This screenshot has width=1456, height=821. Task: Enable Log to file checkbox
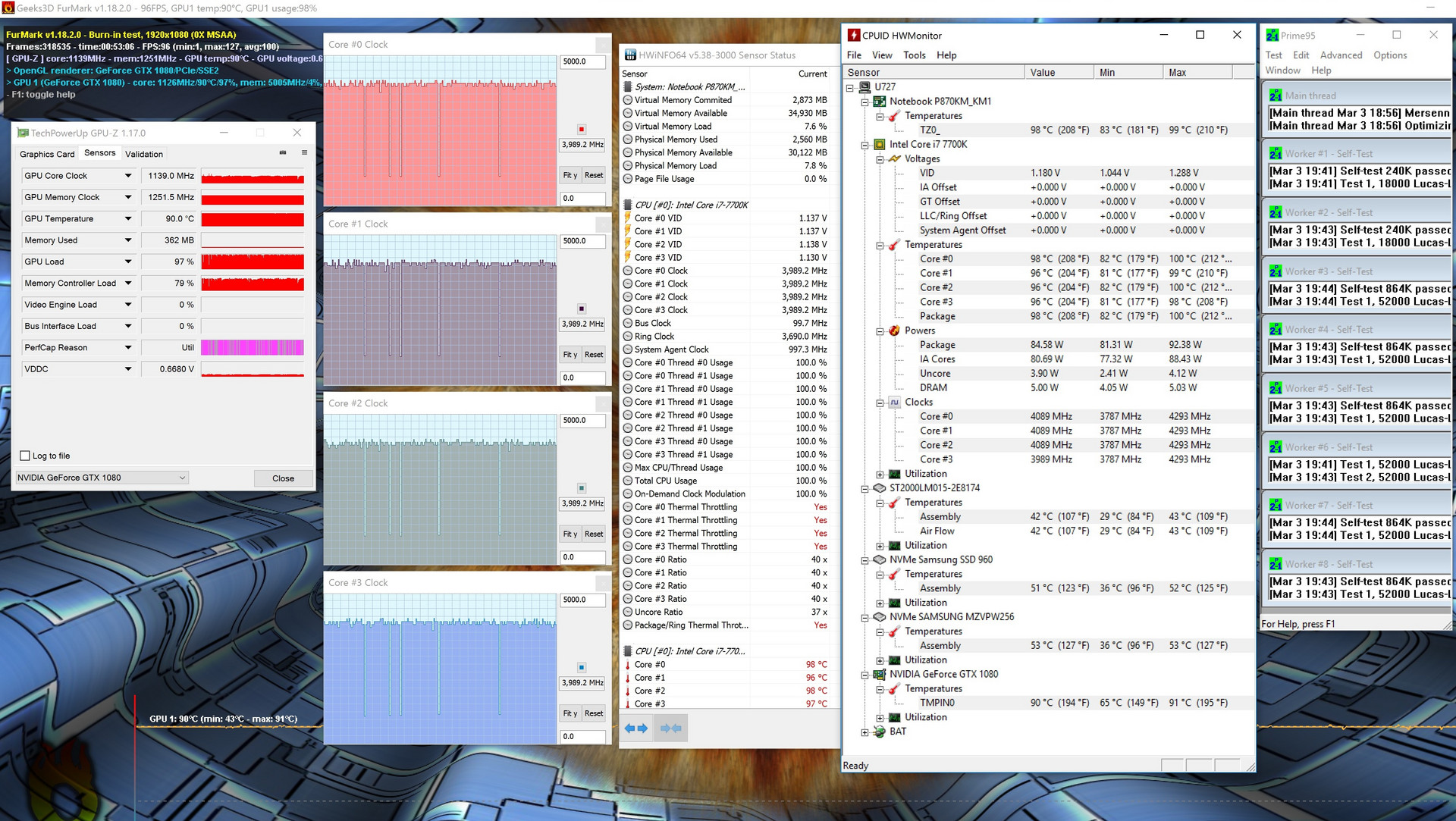tap(25, 456)
